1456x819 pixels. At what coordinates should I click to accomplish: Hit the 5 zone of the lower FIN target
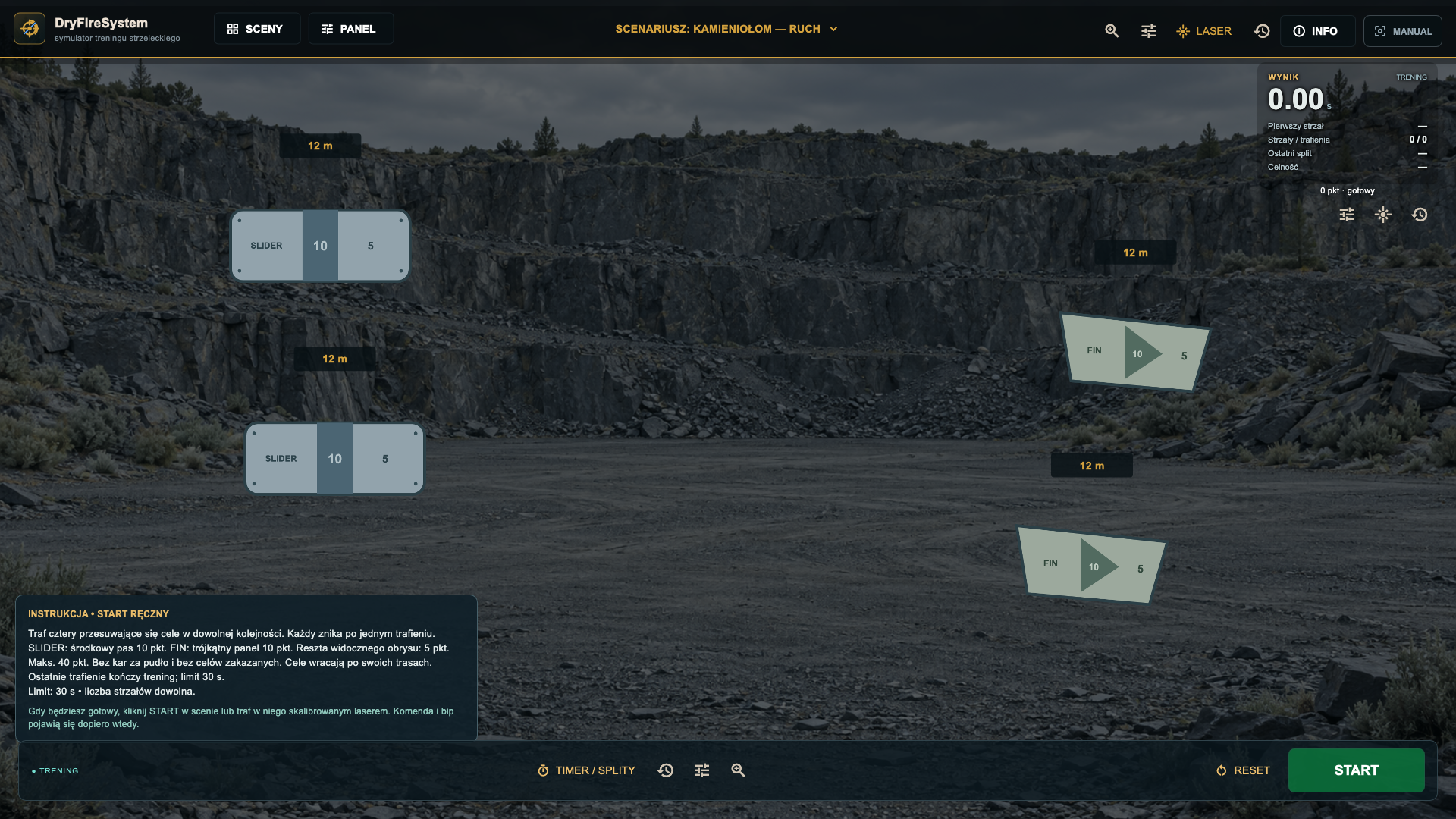point(1141,569)
